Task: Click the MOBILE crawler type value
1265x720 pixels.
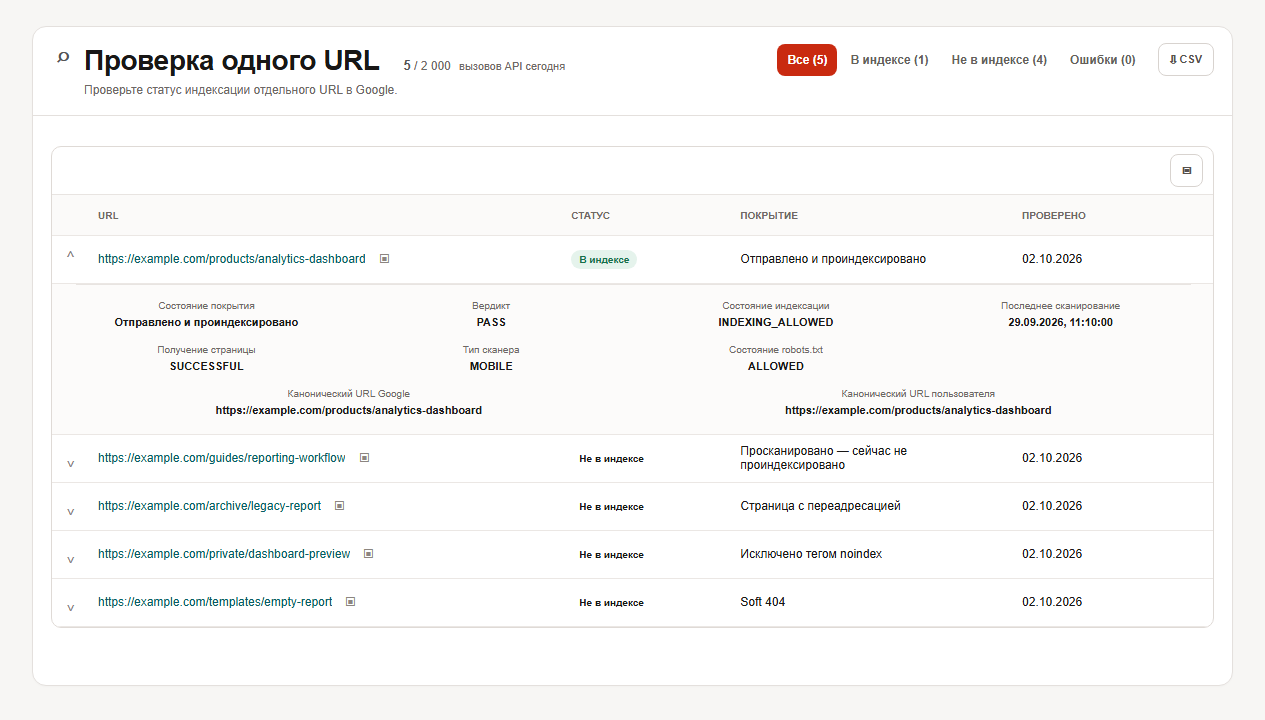Action: (x=491, y=366)
